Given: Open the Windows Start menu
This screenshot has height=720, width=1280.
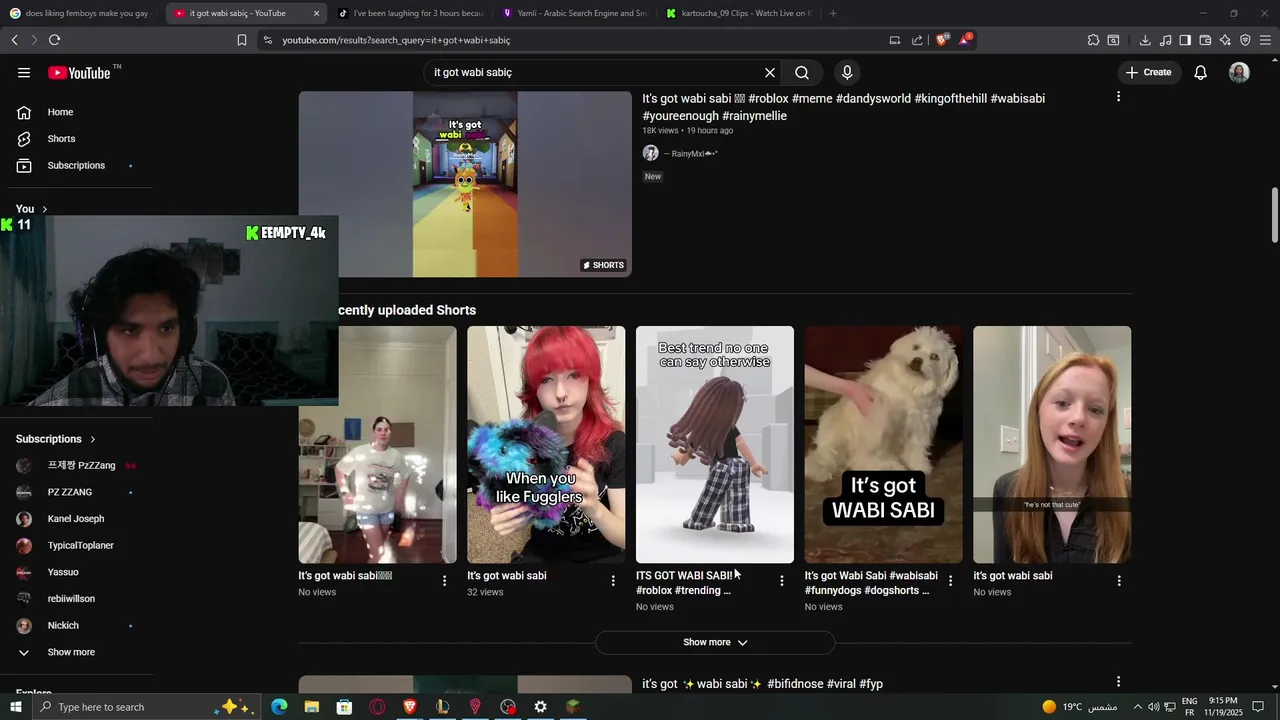Looking at the screenshot, I should tap(15, 707).
